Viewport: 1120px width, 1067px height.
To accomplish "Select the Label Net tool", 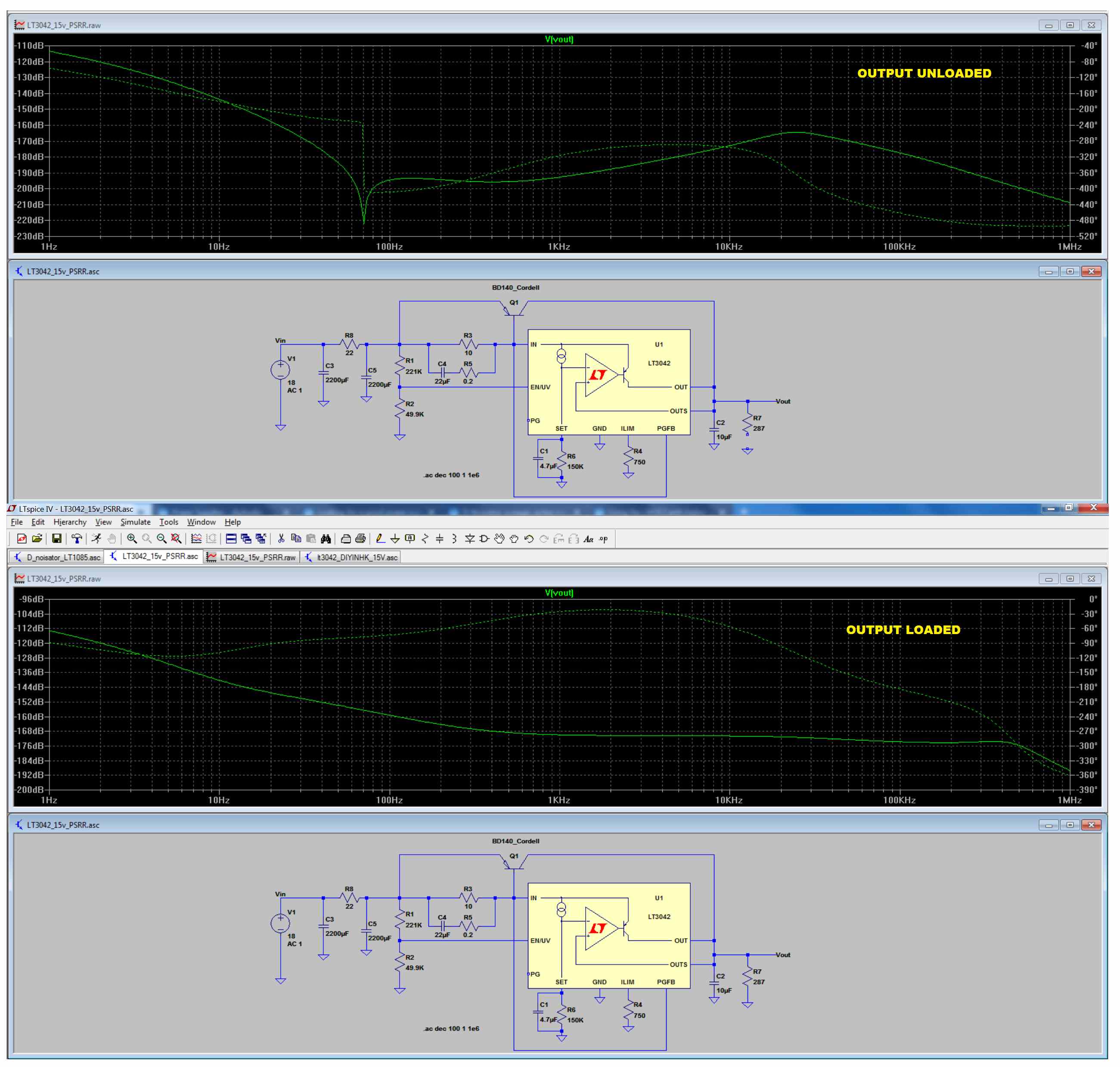I will 410,538.
